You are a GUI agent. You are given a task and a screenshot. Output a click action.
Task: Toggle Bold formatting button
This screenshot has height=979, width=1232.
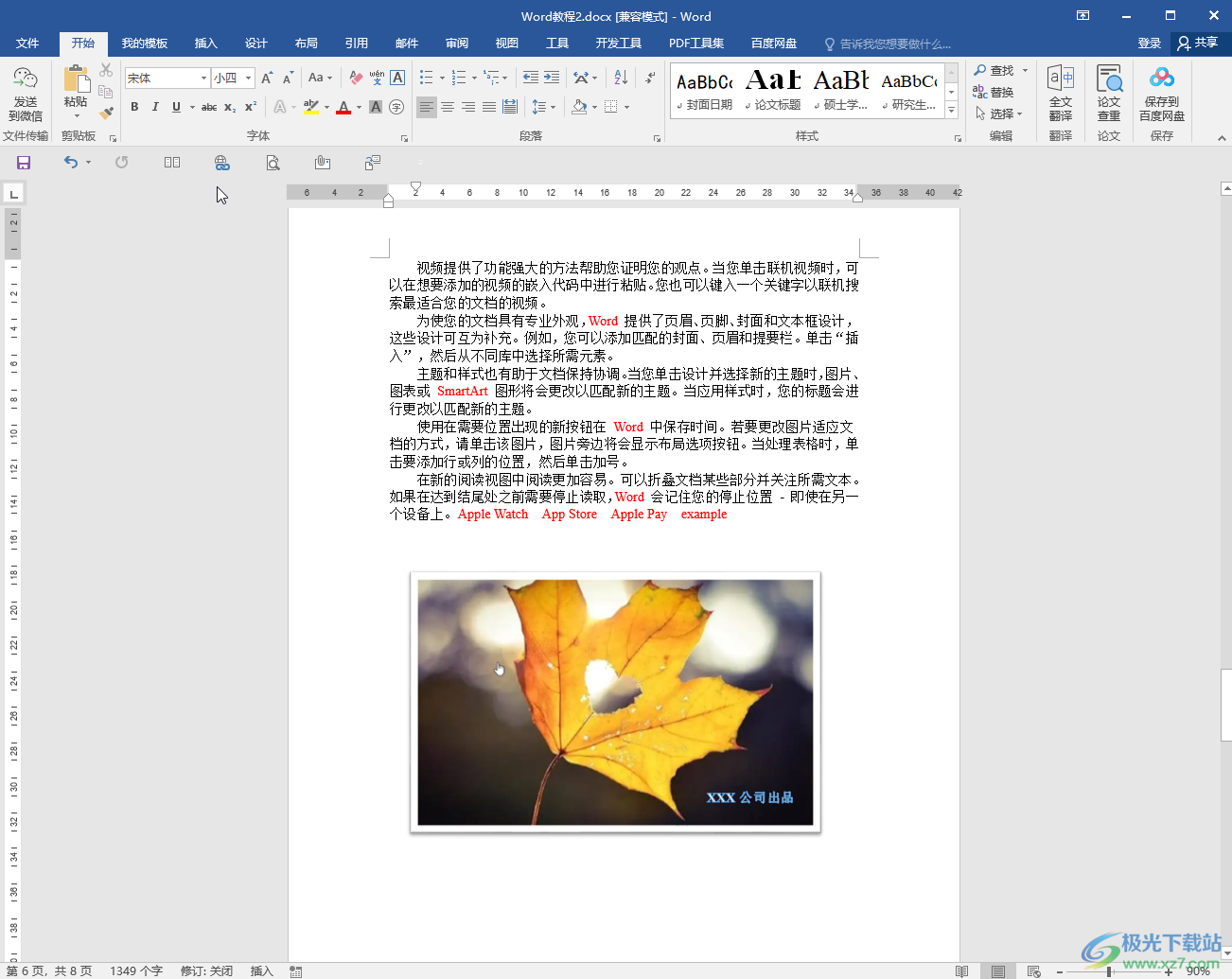click(x=134, y=107)
